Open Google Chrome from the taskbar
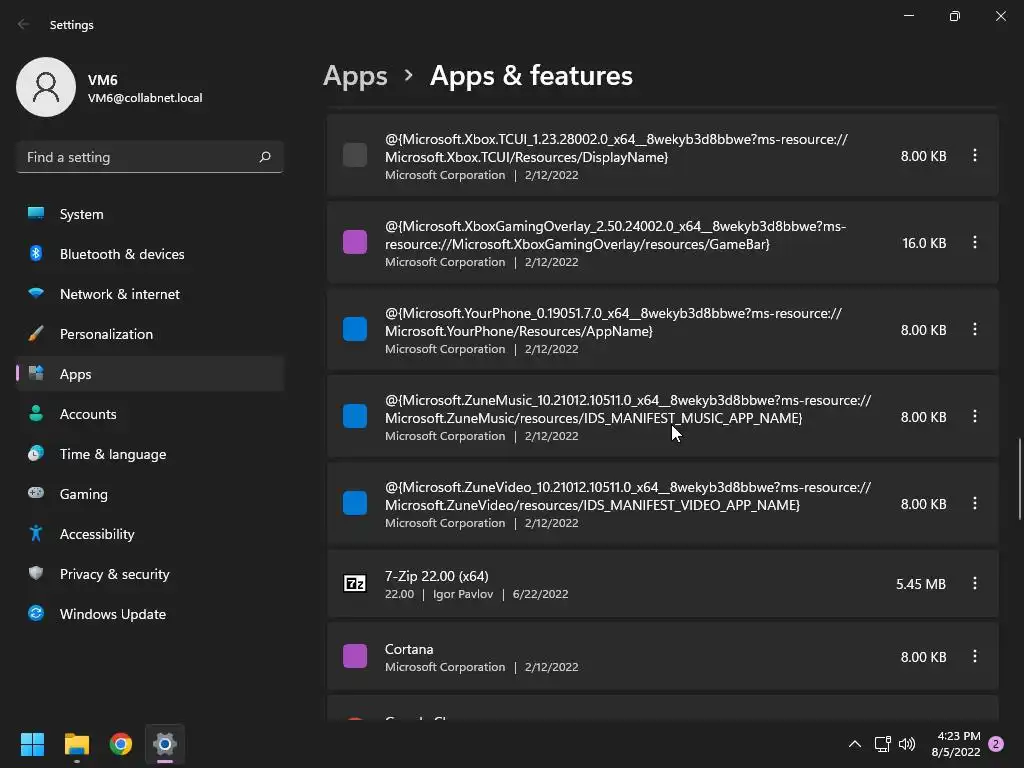The width and height of the screenshot is (1024, 768). tap(121, 744)
